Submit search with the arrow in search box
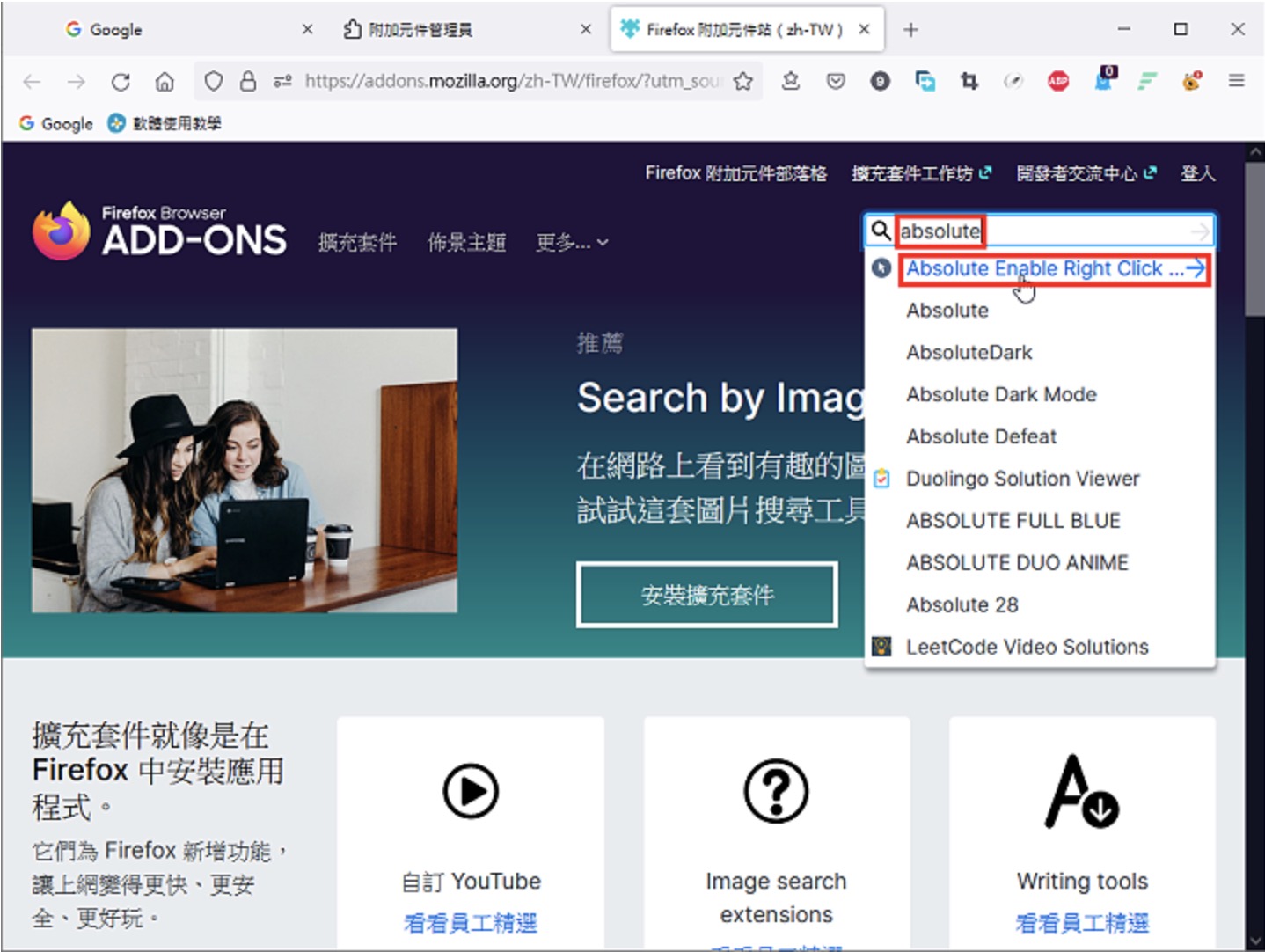The image size is (1265, 952). (x=1200, y=231)
